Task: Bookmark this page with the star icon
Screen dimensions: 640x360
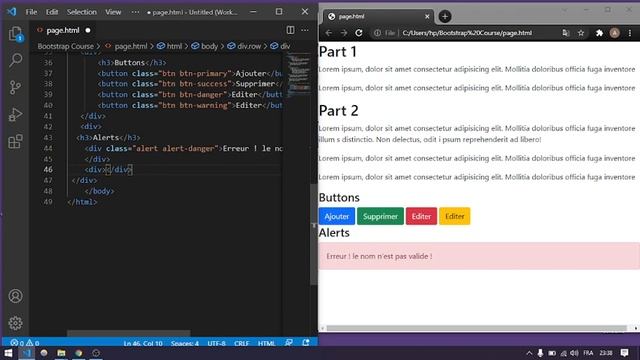Action: tap(581, 33)
